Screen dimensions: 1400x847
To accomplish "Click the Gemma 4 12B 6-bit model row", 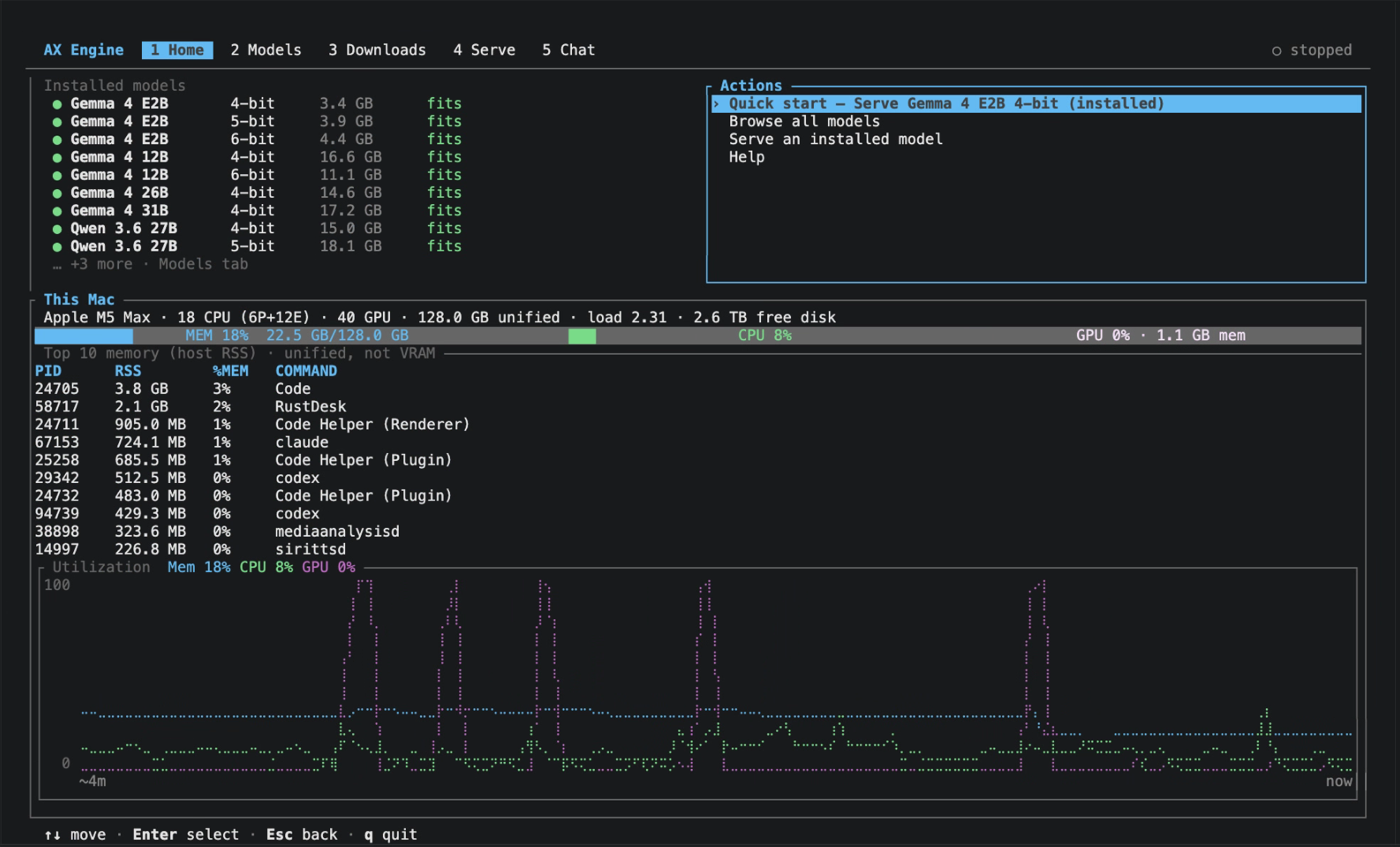I will click(257, 175).
